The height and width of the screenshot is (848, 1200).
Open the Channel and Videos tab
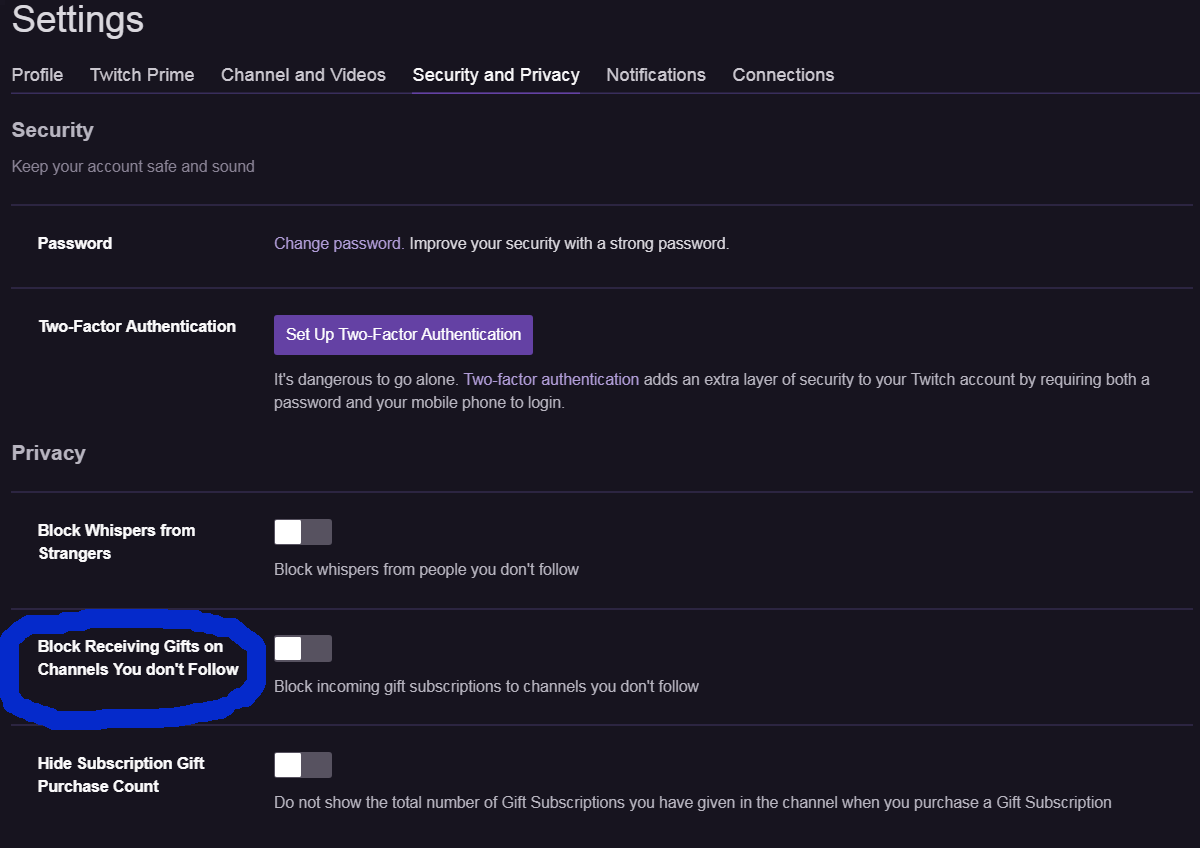point(303,75)
